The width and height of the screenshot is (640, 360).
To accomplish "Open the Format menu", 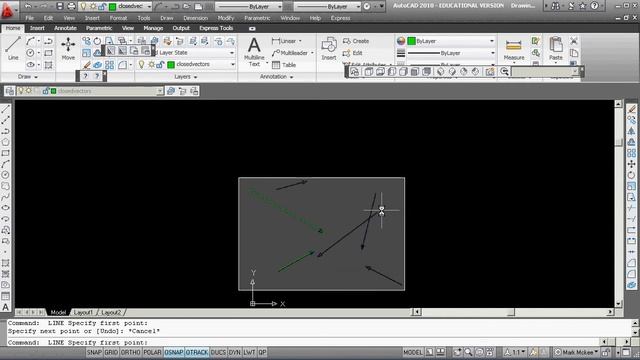I will coord(118,18).
